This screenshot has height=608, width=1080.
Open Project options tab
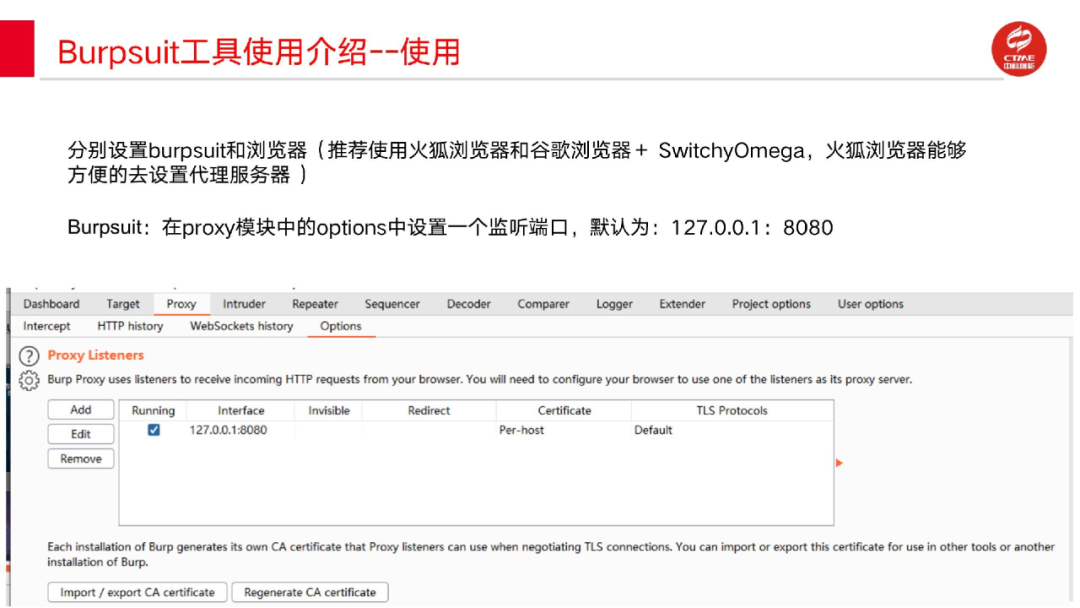point(771,304)
